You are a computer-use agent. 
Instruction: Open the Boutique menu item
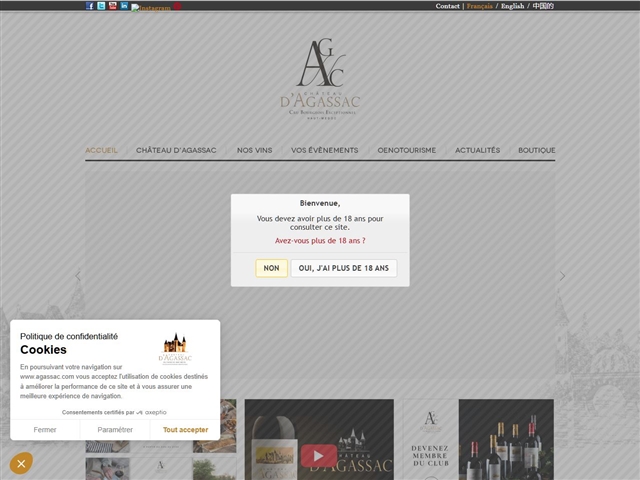coord(537,150)
